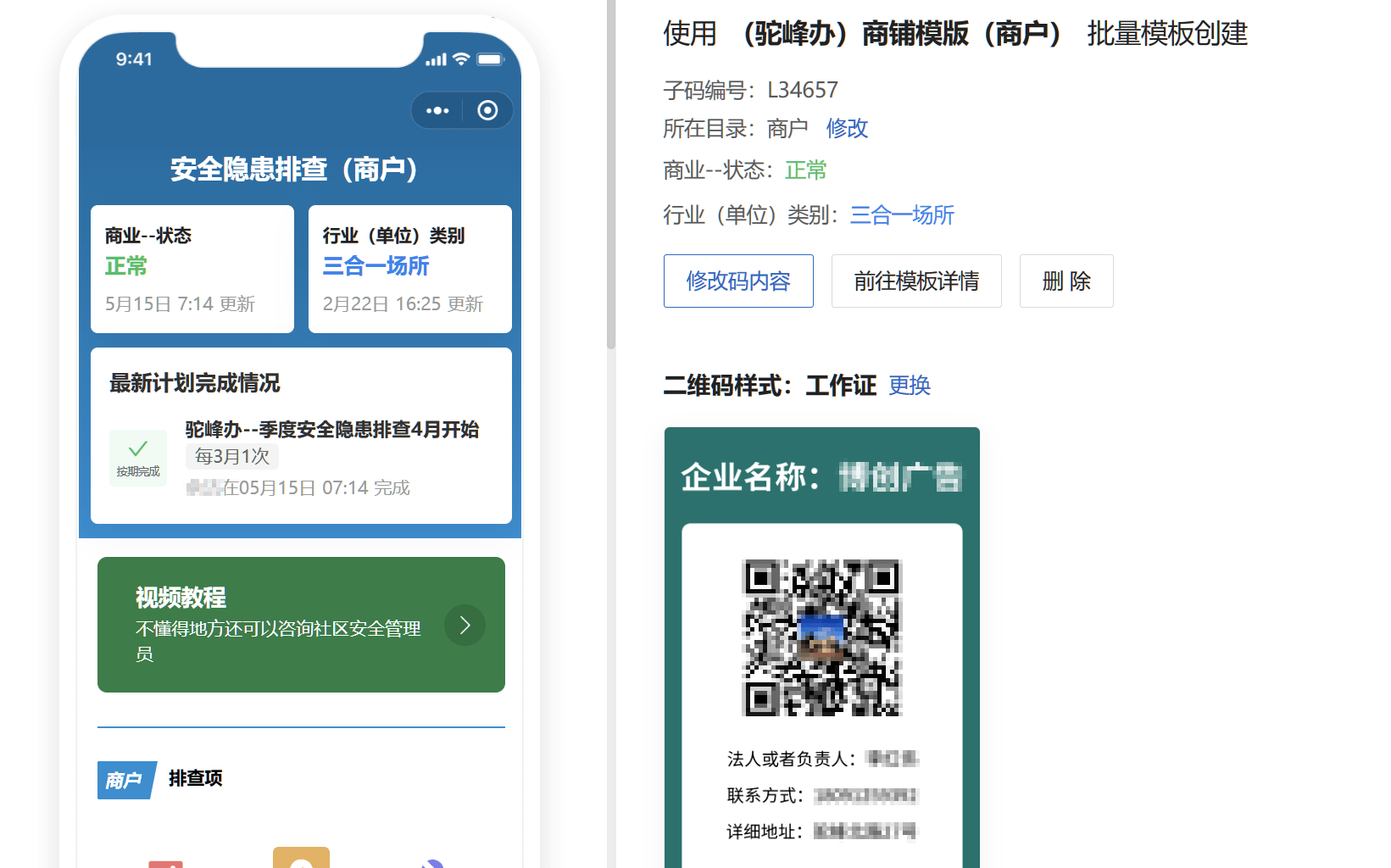Tap the green check 按期完成 status icon
Viewport: 1391px width, 868px height.
tap(138, 458)
